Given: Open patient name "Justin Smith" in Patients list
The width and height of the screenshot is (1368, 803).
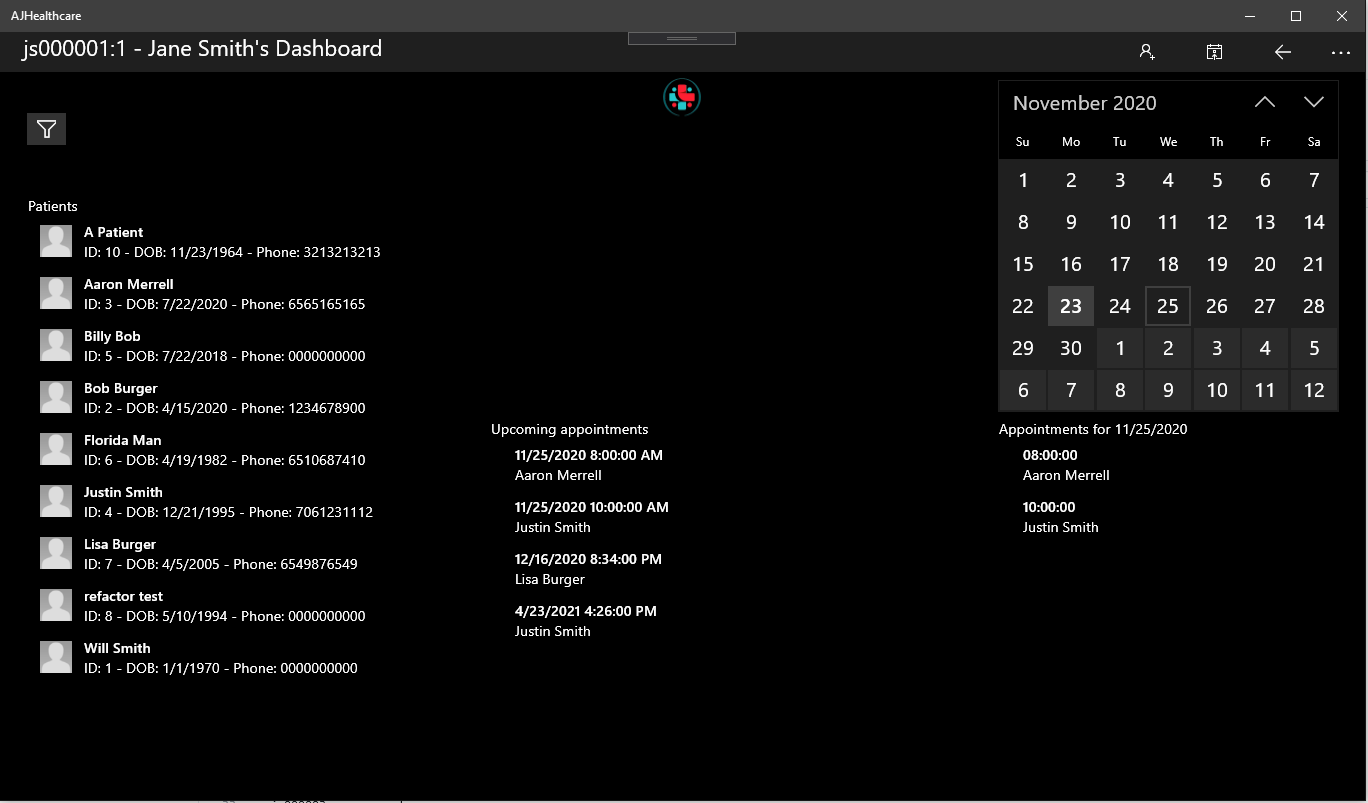Looking at the screenshot, I should (123, 492).
